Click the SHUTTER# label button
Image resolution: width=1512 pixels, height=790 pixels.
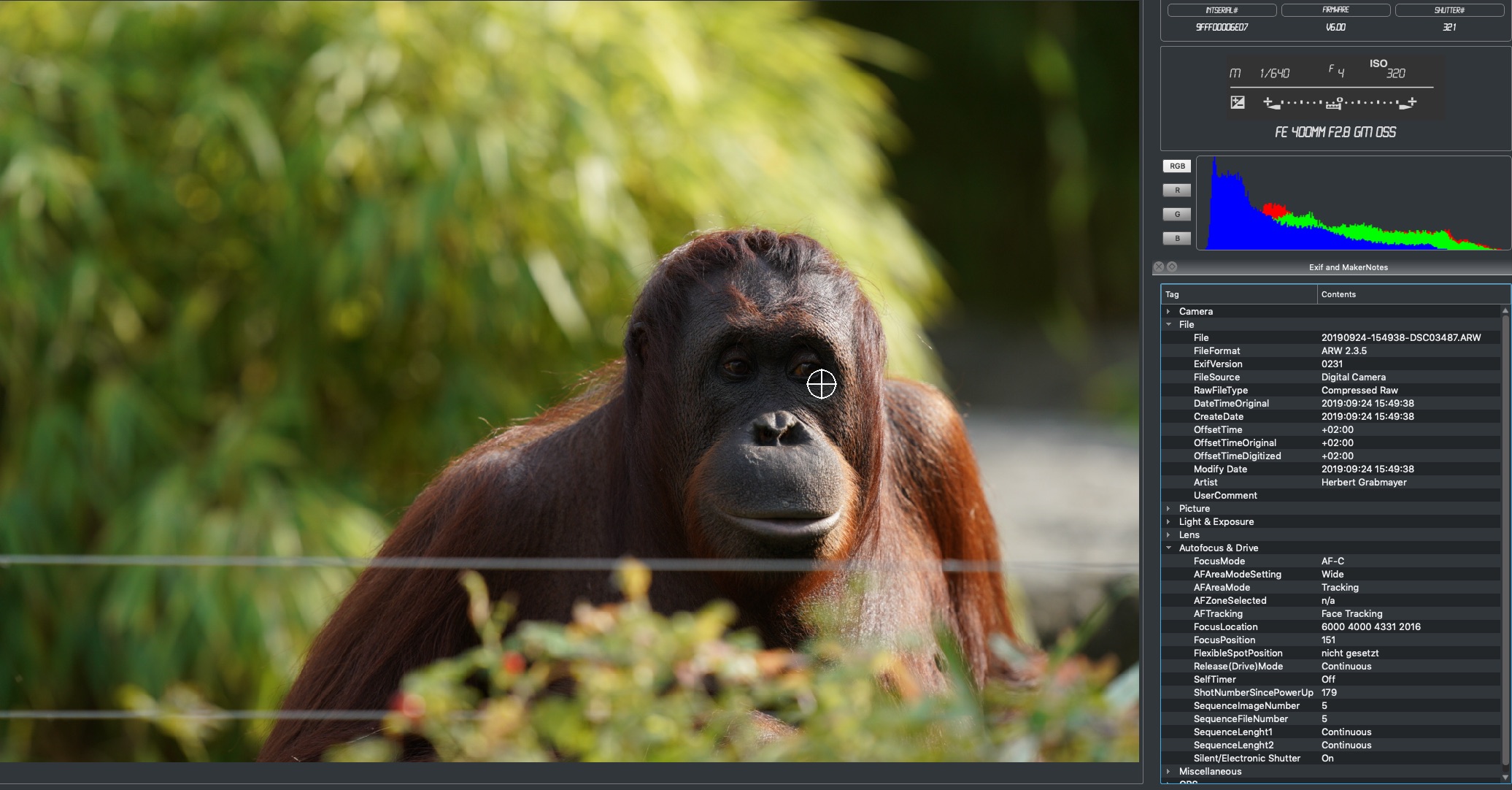1449,10
